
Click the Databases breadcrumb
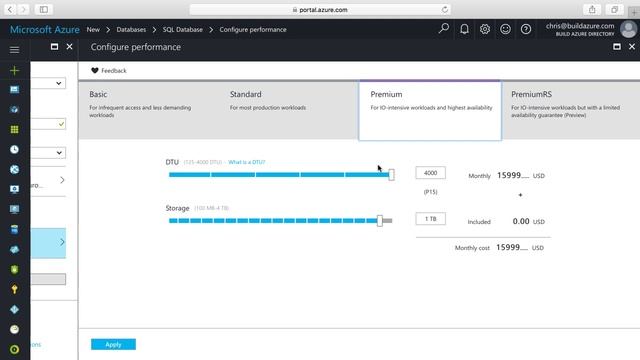[x=131, y=29]
